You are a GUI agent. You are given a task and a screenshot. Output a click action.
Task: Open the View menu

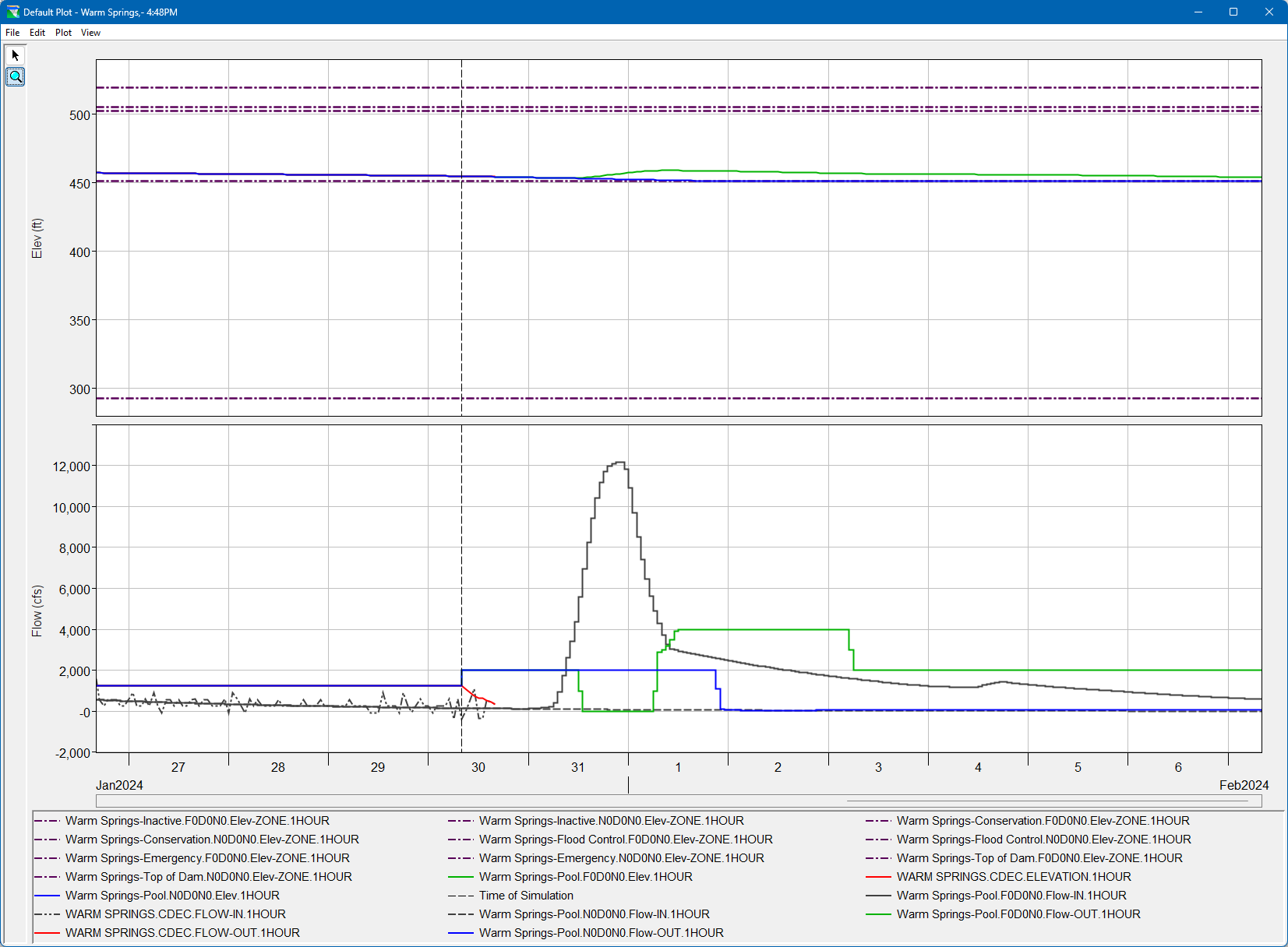pyautogui.click(x=90, y=33)
